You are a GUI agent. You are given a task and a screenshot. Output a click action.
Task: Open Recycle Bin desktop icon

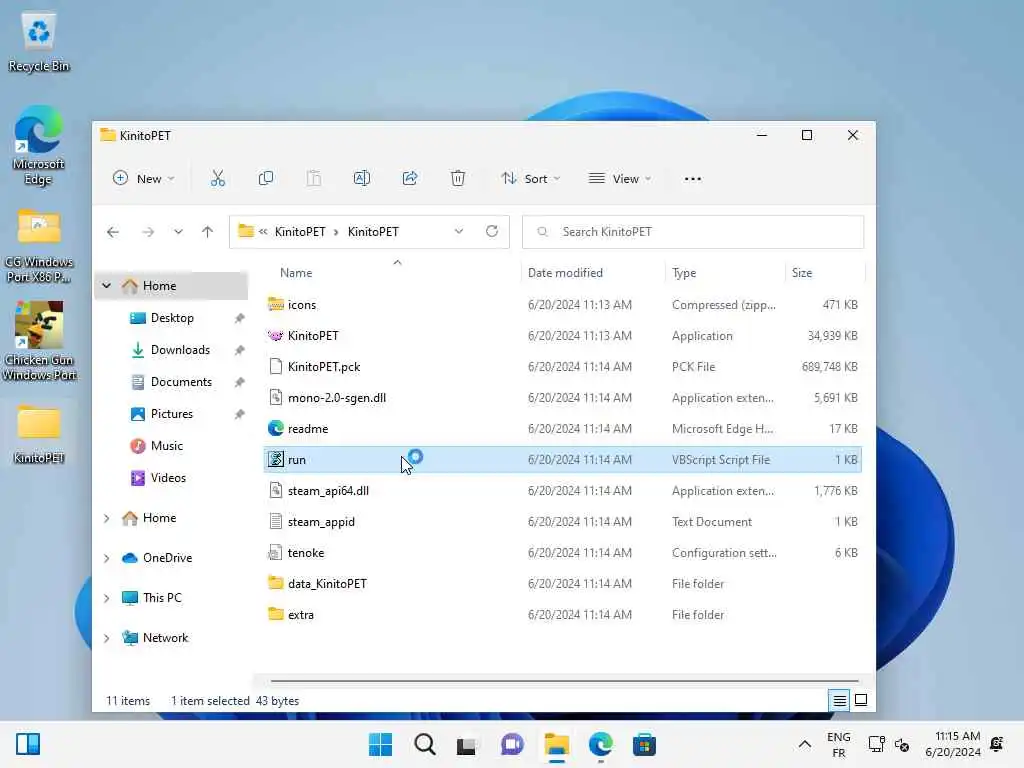pos(39,40)
